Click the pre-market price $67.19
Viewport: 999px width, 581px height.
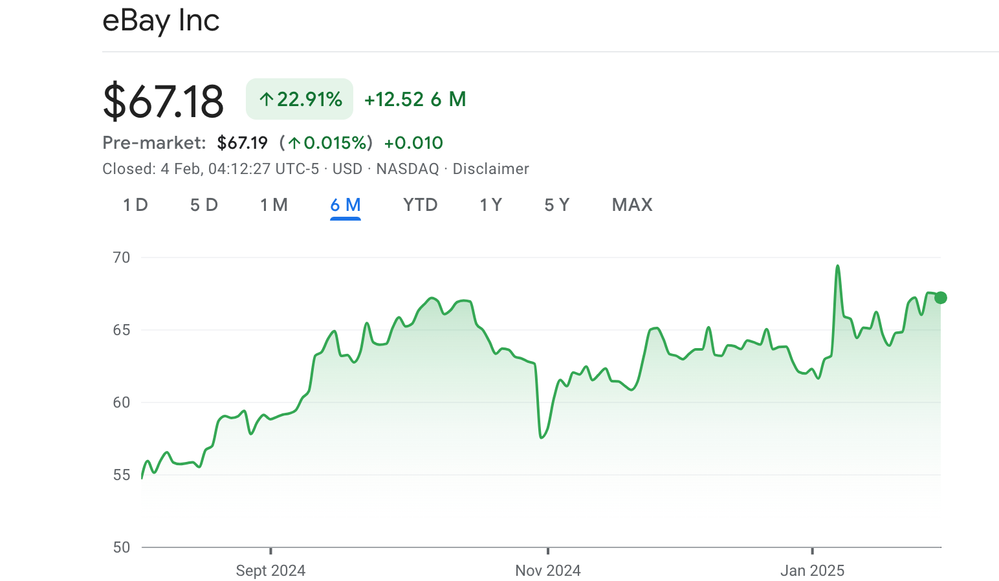244,143
